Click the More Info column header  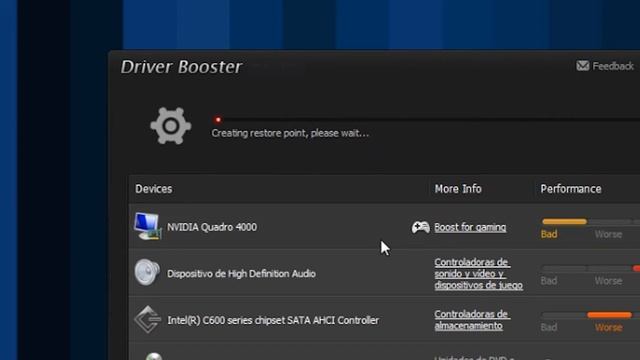coord(458,189)
